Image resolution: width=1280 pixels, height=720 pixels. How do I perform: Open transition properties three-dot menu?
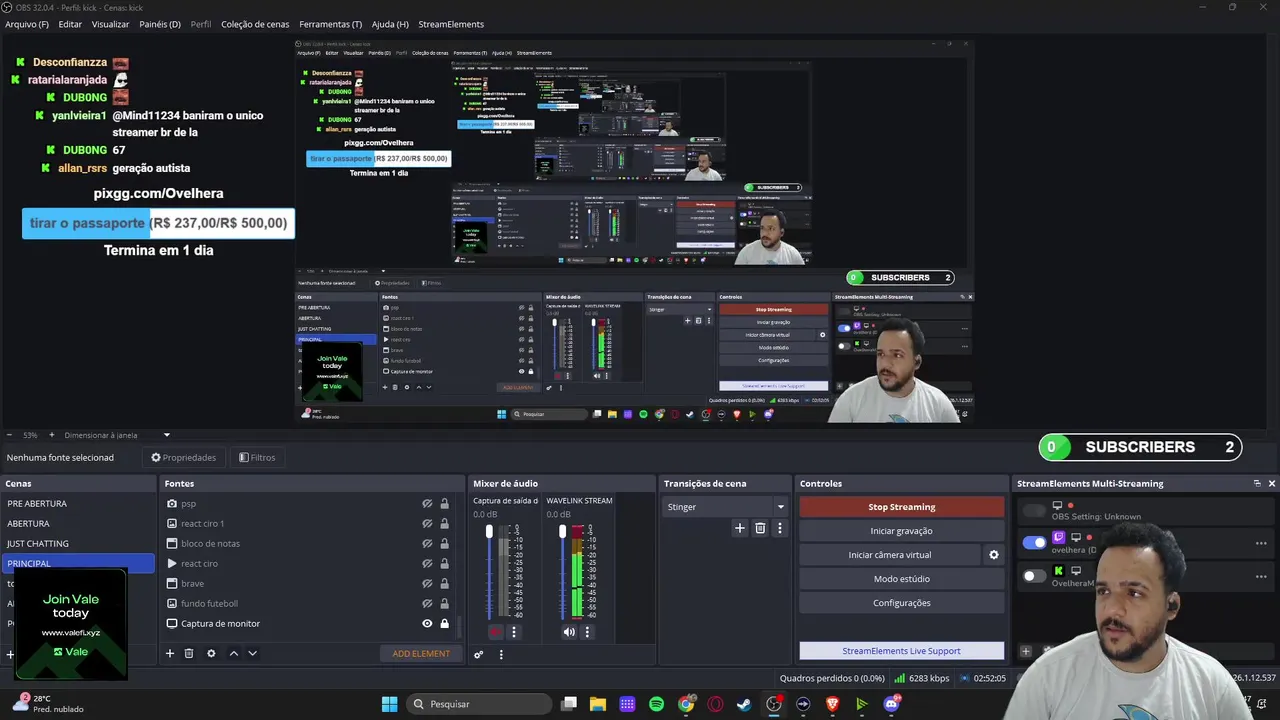780,528
